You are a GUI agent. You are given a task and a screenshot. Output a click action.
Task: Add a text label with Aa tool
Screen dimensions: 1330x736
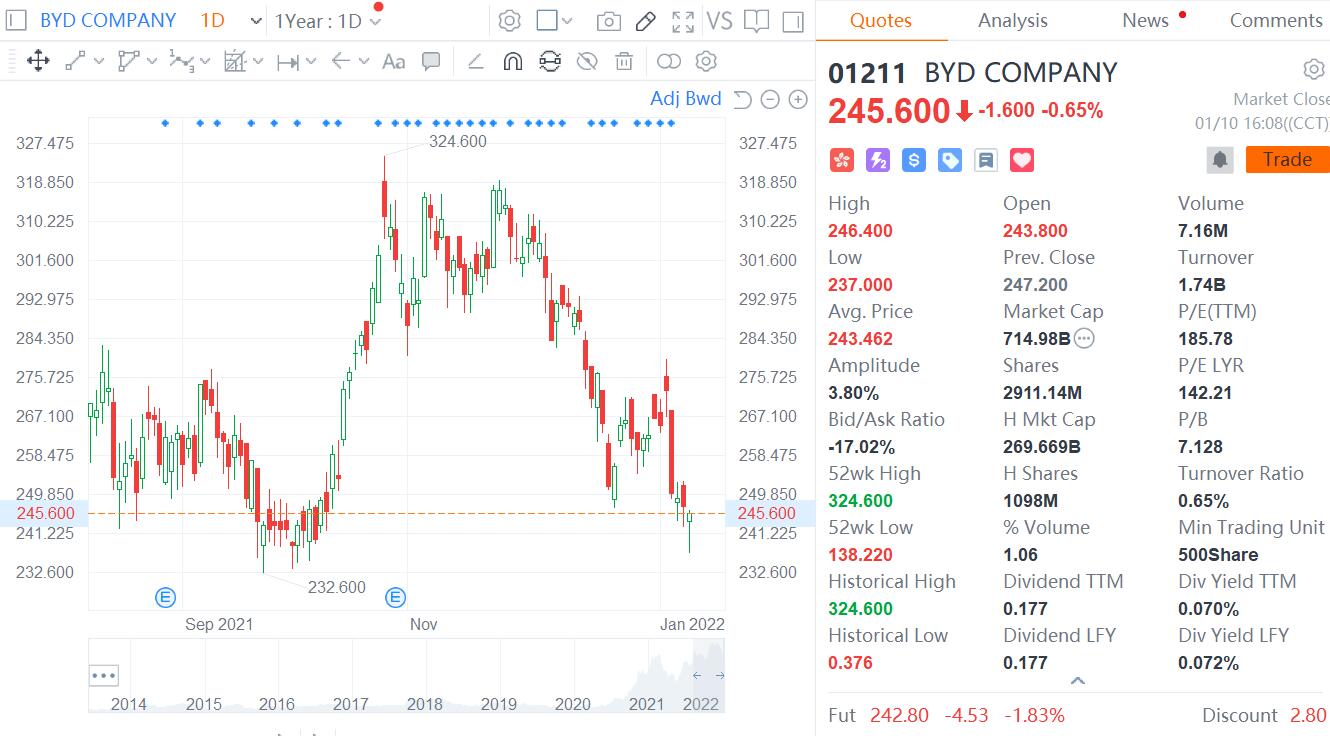(394, 62)
